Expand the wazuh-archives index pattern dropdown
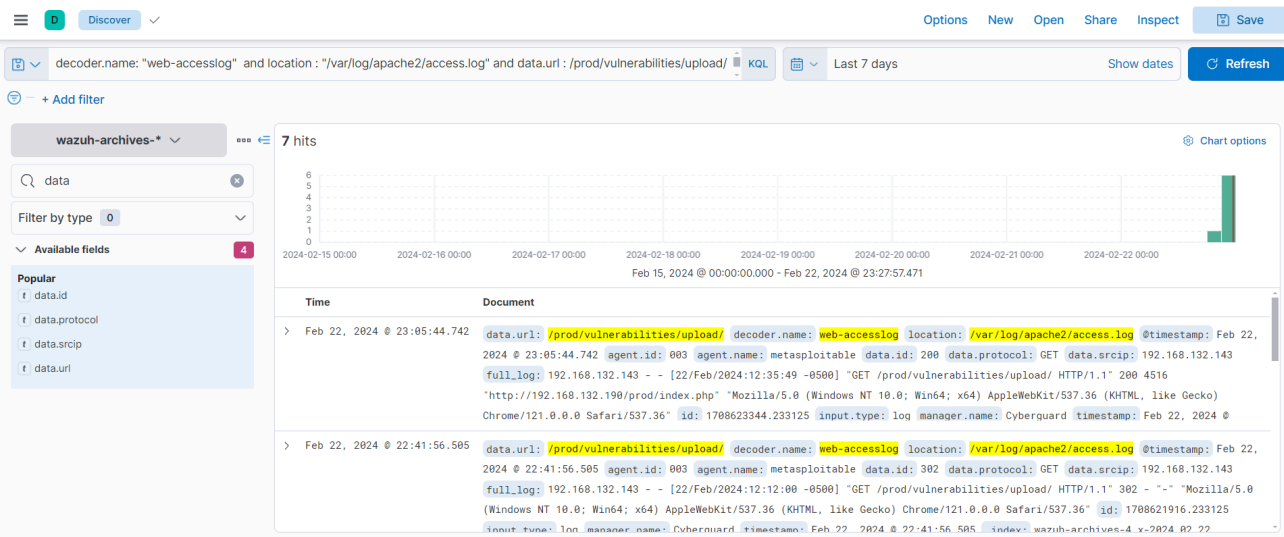Screen dimensions: 1284x537 tap(118, 141)
